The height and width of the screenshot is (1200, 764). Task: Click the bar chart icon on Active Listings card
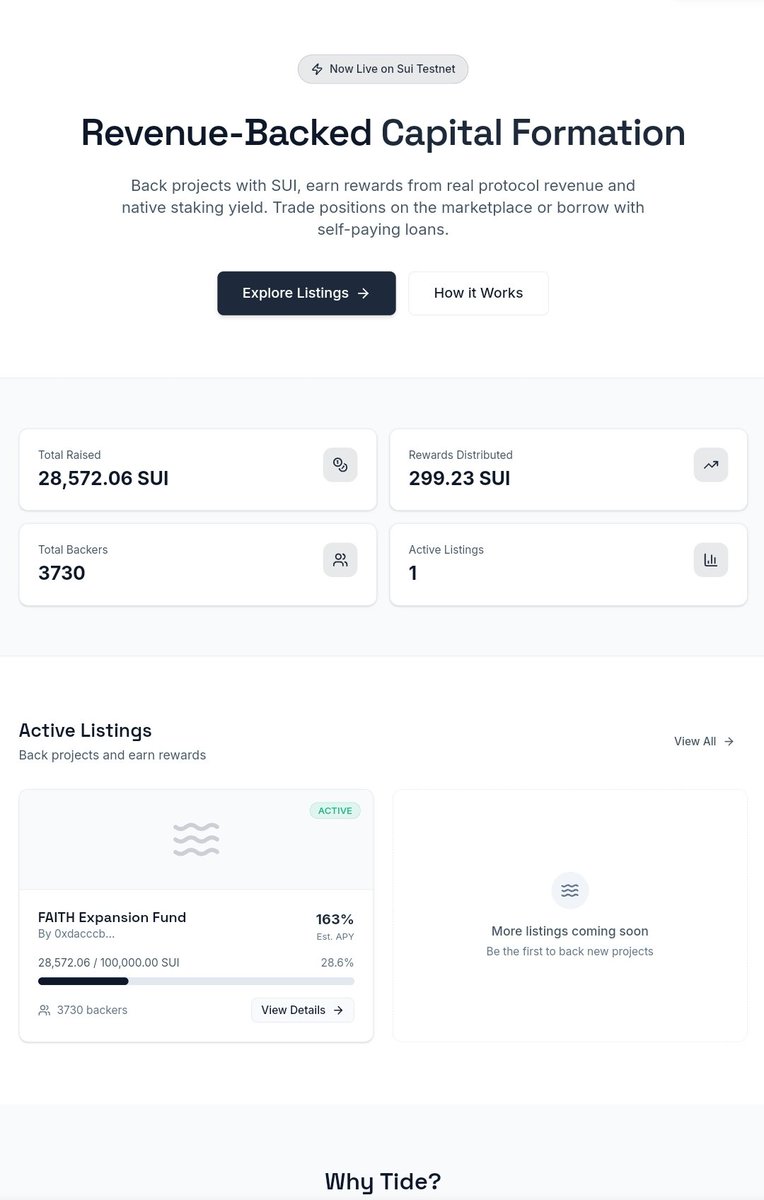click(x=711, y=560)
